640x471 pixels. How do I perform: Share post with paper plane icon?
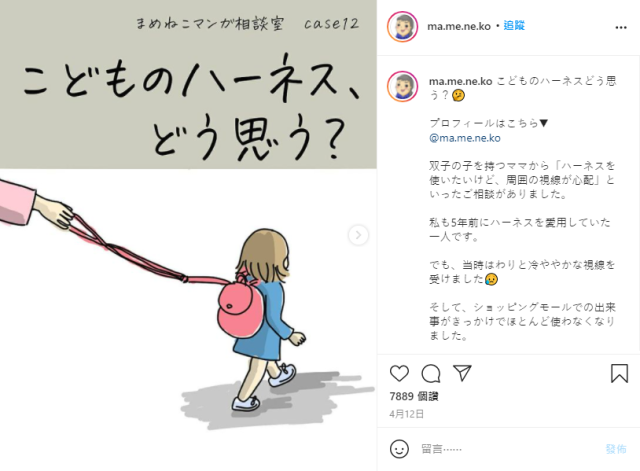point(462,373)
